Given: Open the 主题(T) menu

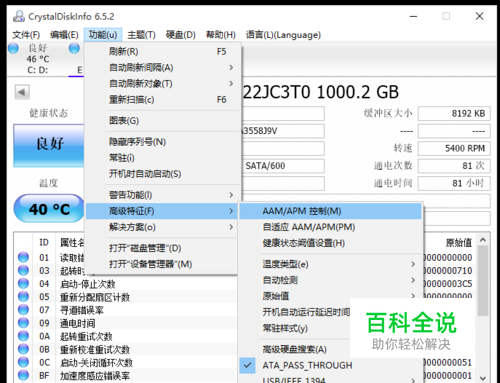Looking at the screenshot, I should tap(141, 35).
